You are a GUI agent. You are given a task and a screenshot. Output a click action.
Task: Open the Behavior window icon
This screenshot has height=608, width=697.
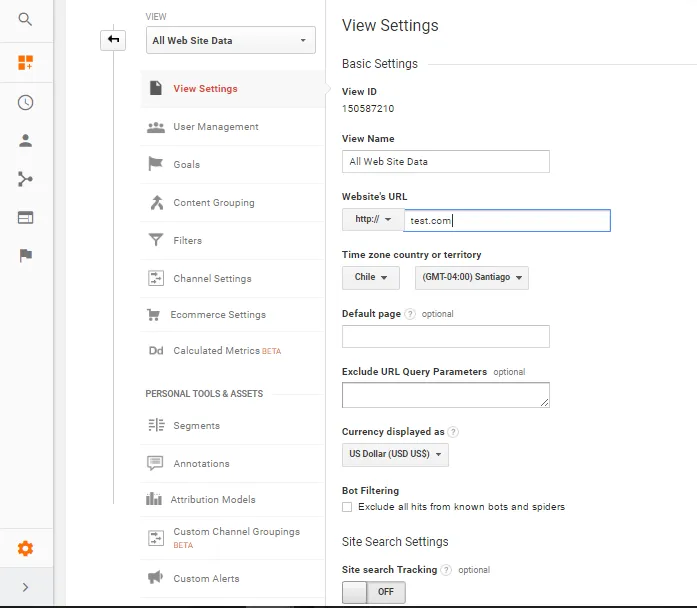(x=25, y=217)
